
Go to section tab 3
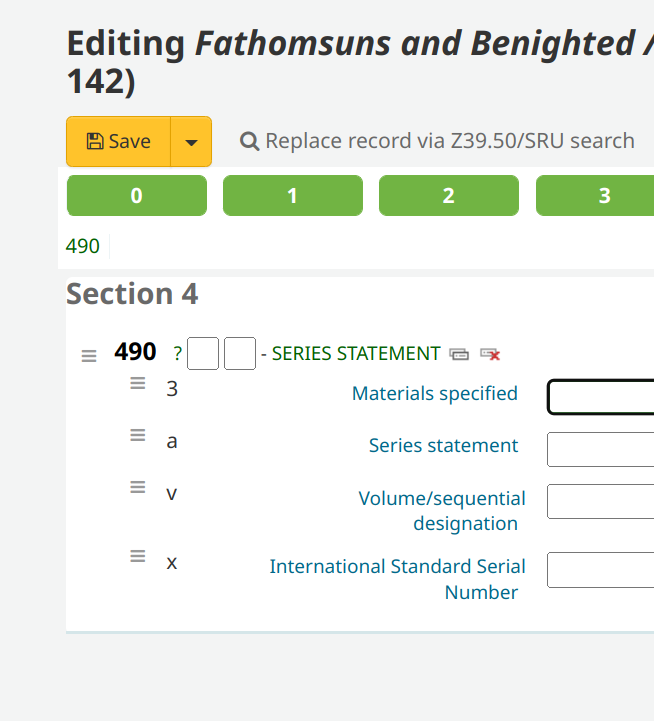(x=603, y=196)
